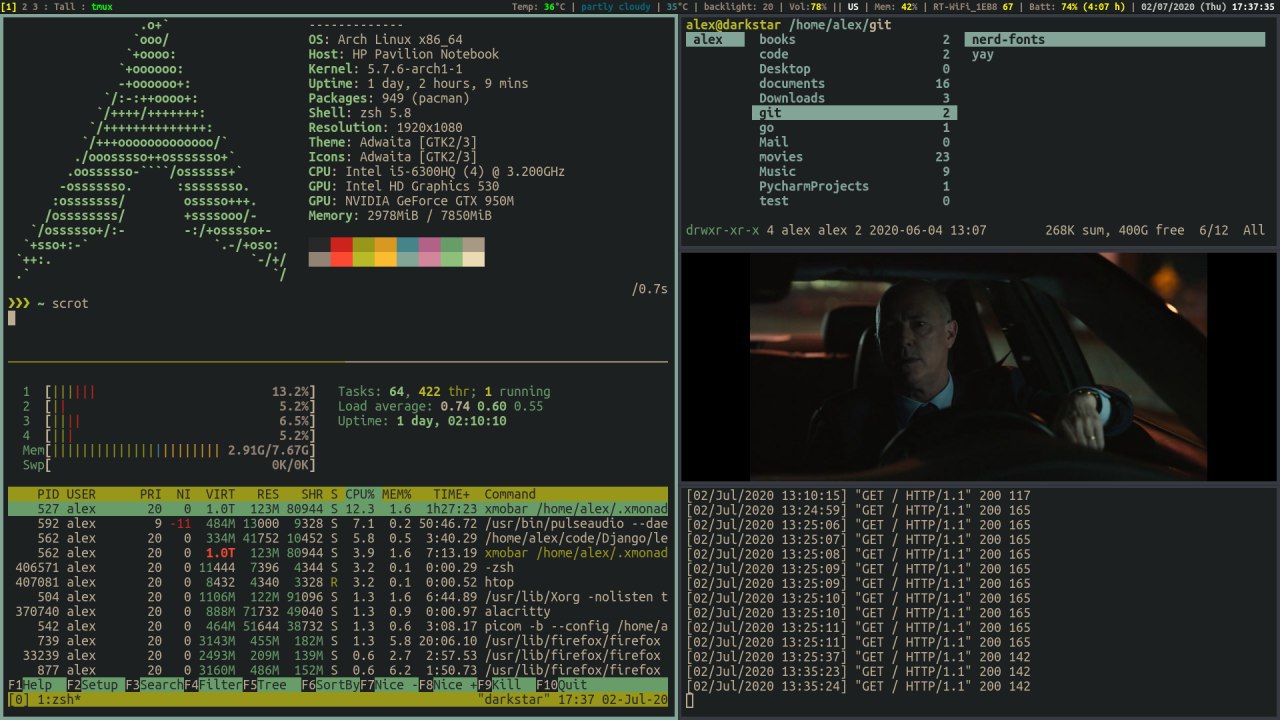1280x720 pixels.
Task: Click workspace 2 in the xmobar
Action: point(25,6)
